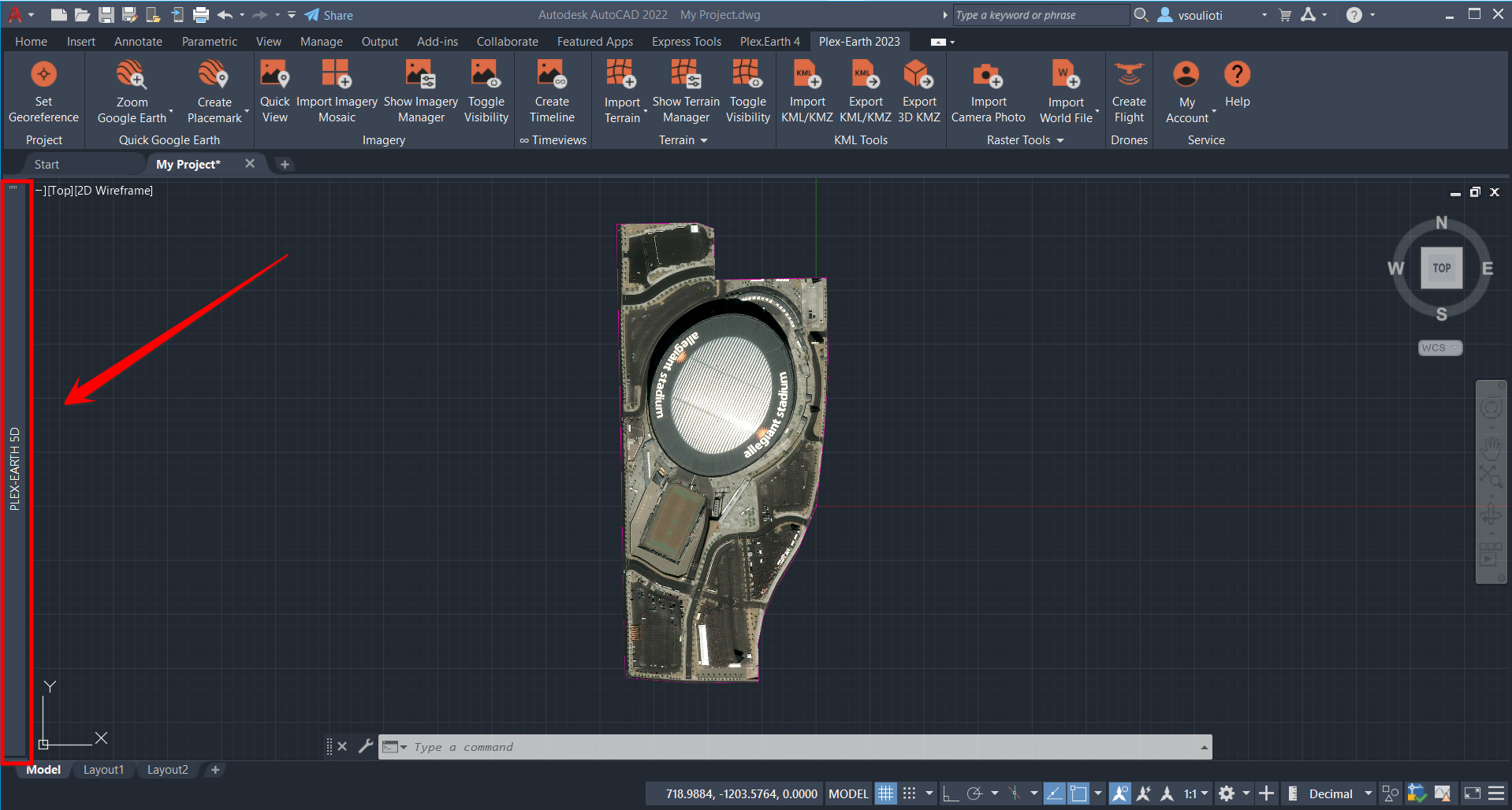Open the PLEX-EARTH 5D side palette
Viewport: 1512px width, 810px height.
14,469
